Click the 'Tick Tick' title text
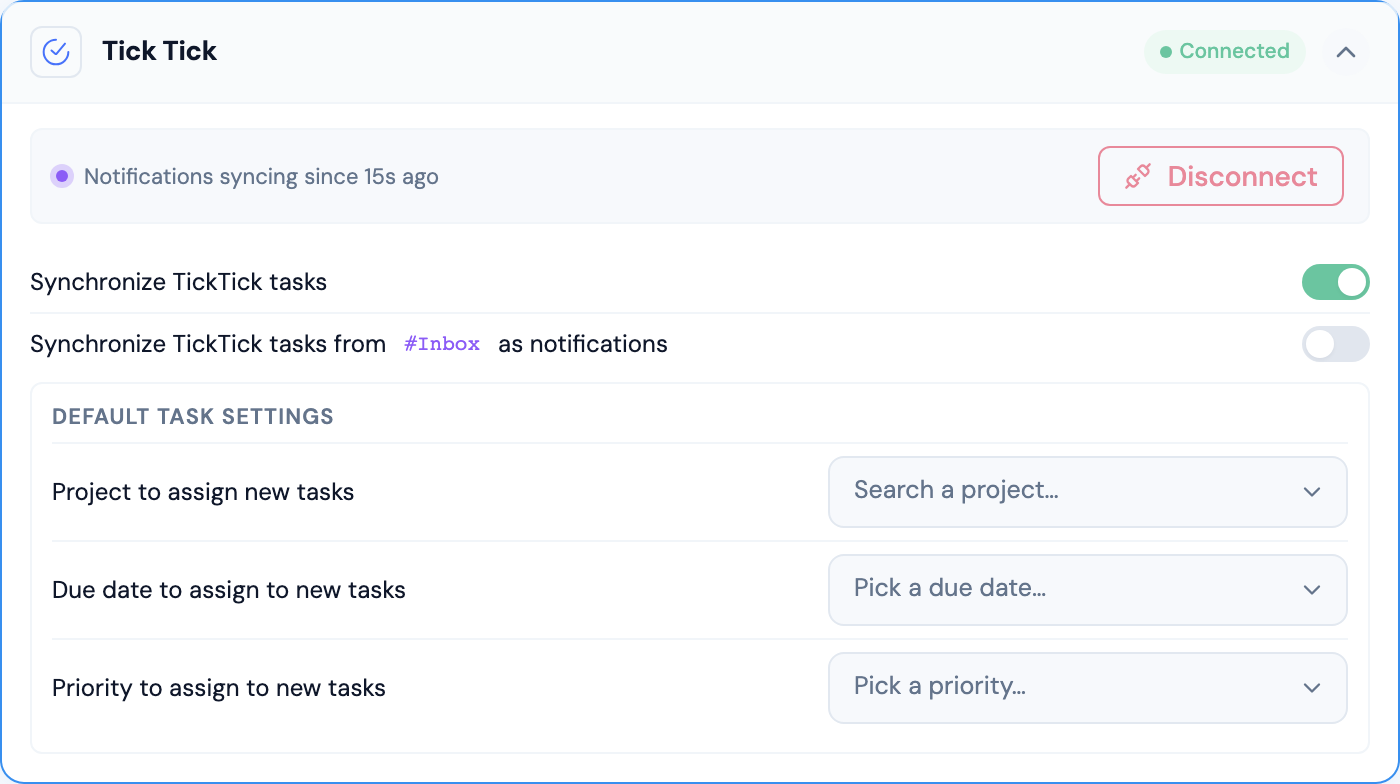The width and height of the screenshot is (1400, 784). point(160,52)
